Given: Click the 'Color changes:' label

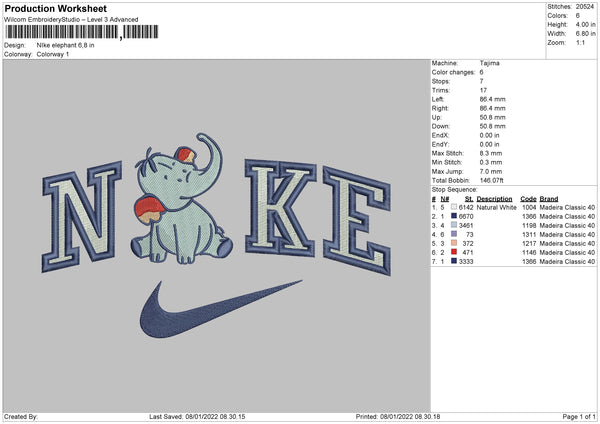Looking at the screenshot, I should (x=453, y=72).
